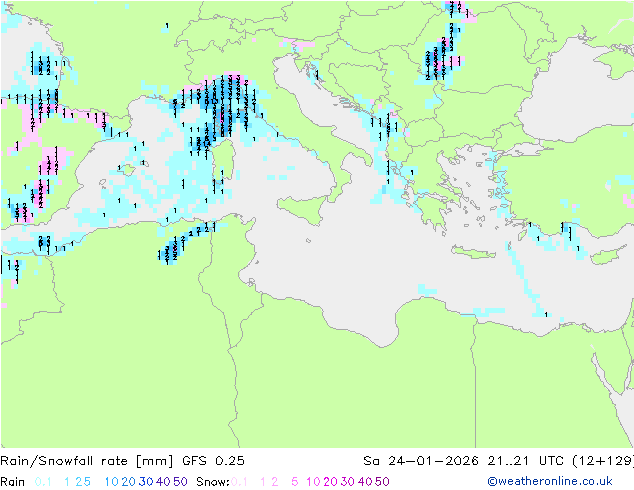Pick the rain legend value 30
The height and width of the screenshot is (490, 634).
coord(146,482)
